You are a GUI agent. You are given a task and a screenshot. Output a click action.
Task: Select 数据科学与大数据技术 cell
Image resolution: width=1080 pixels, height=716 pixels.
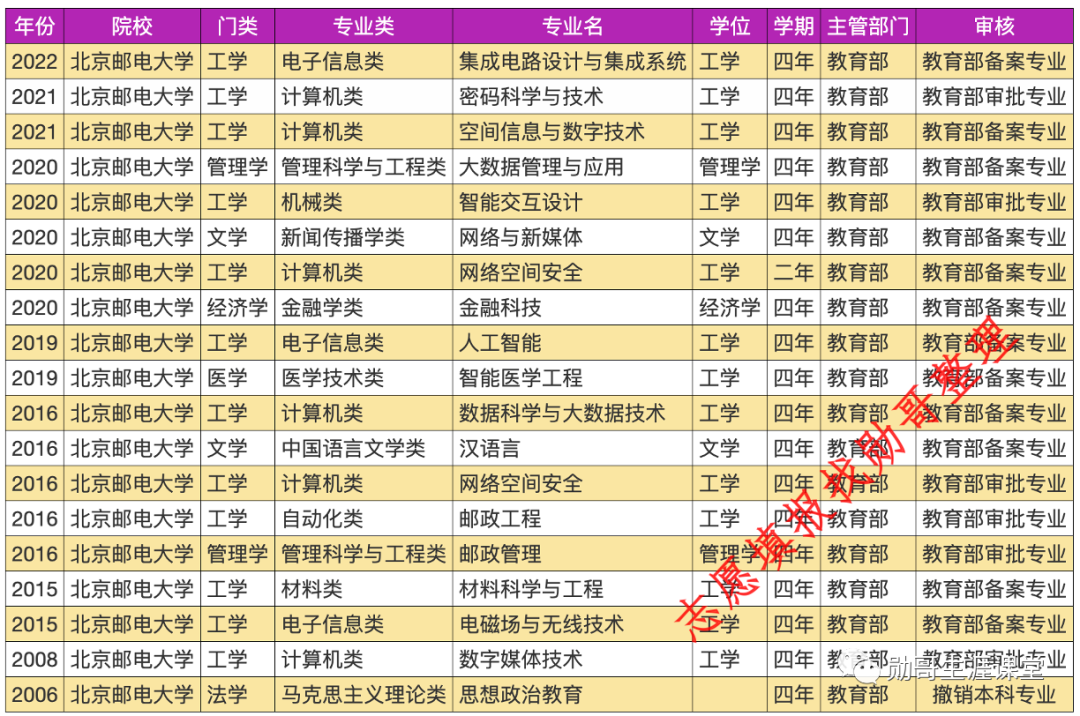click(x=572, y=413)
